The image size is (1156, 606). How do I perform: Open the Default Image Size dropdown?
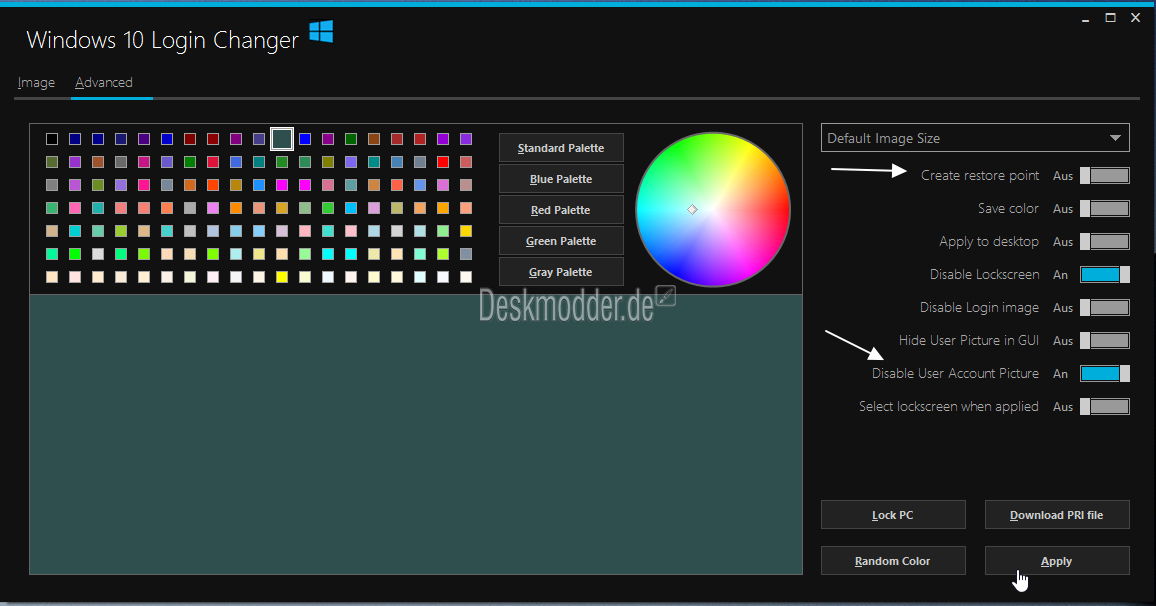click(x=975, y=138)
